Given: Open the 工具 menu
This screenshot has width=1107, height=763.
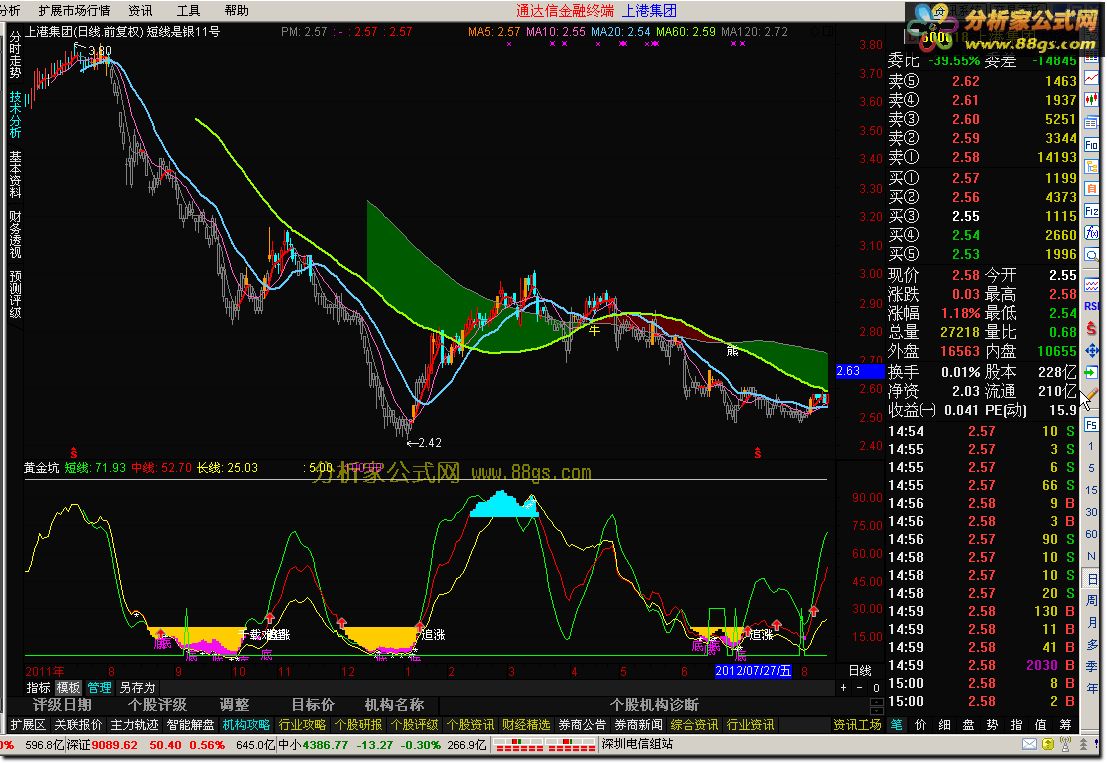Looking at the screenshot, I should [188, 11].
